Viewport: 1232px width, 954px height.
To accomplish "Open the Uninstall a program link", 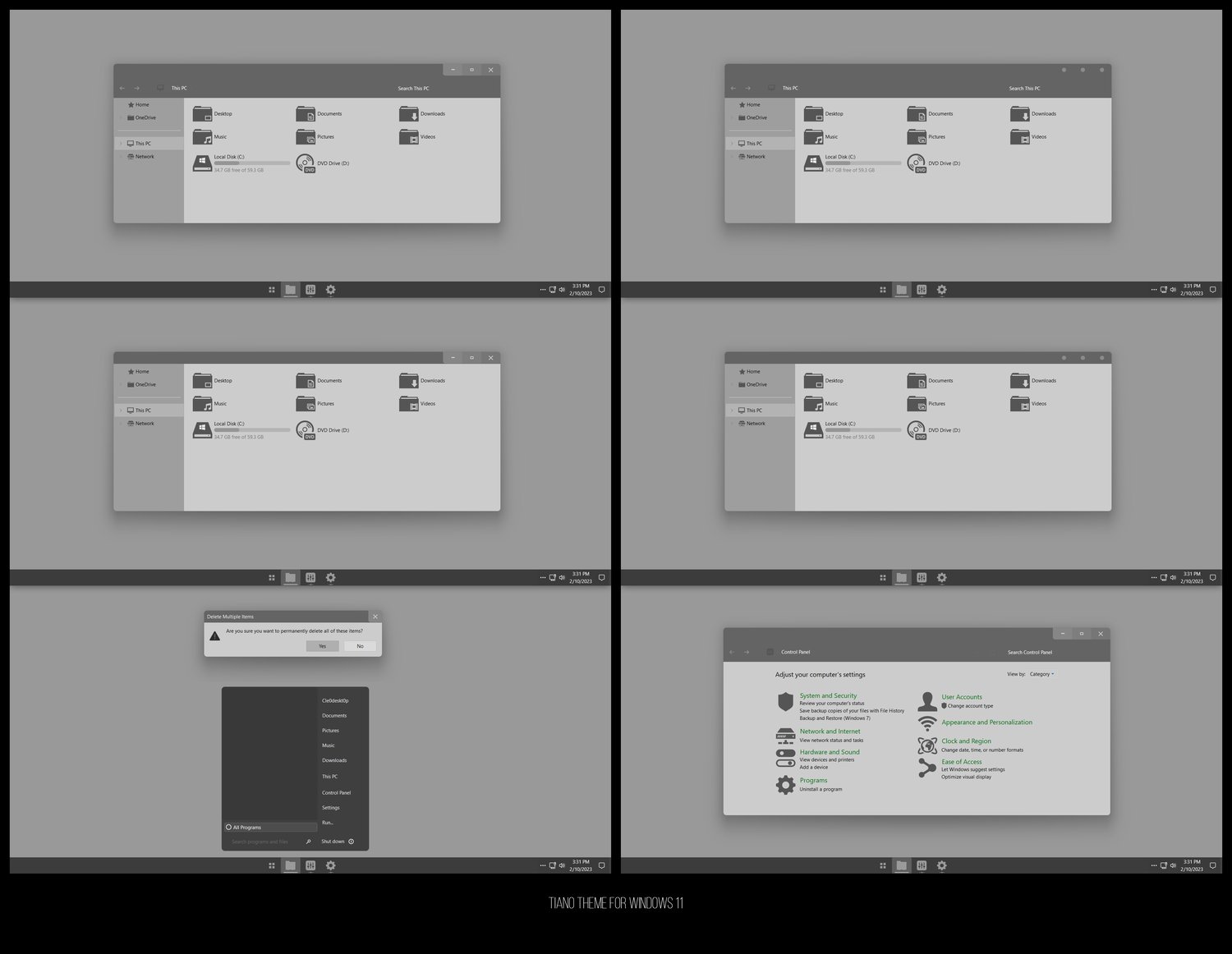I will 821,790.
